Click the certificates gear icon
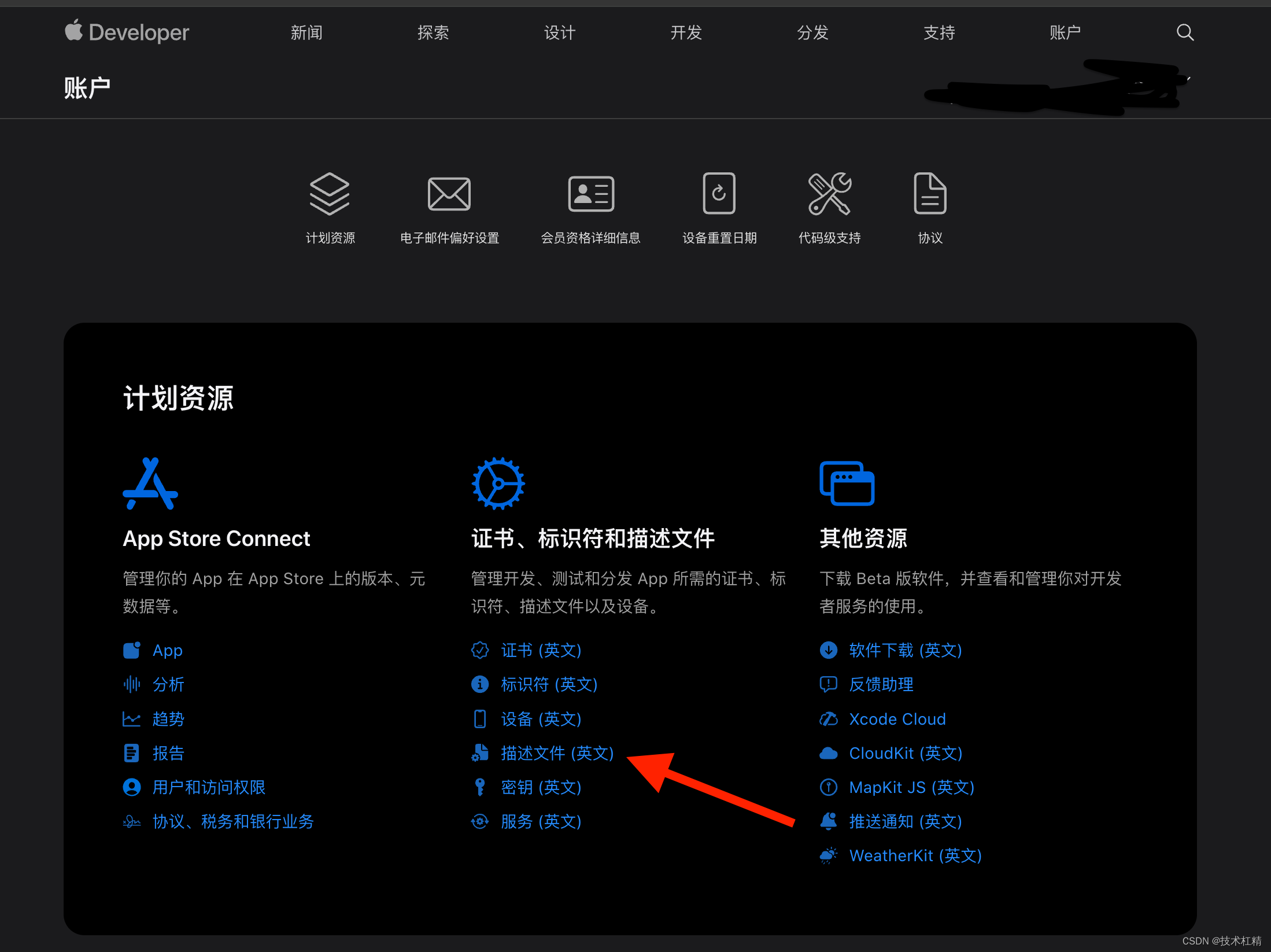 coord(498,484)
